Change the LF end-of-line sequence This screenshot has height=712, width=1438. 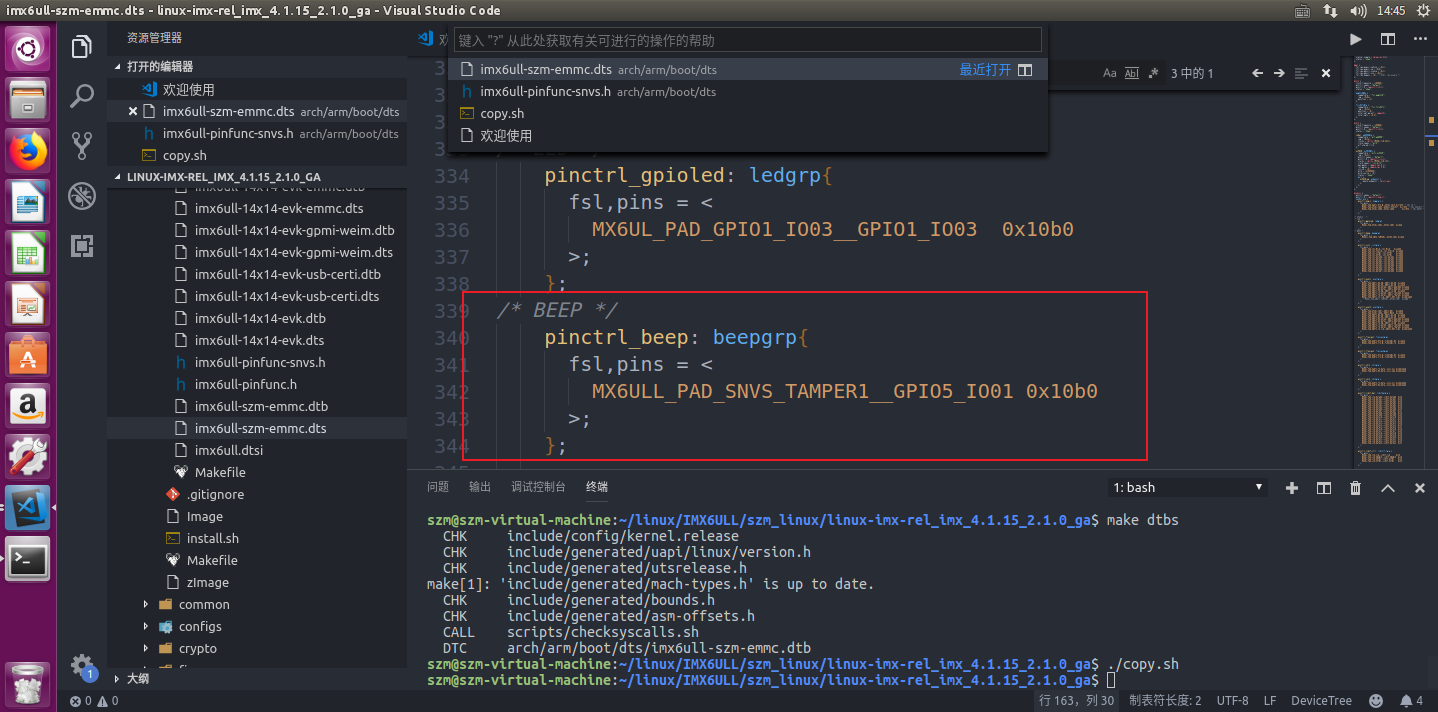pyautogui.click(x=1269, y=701)
